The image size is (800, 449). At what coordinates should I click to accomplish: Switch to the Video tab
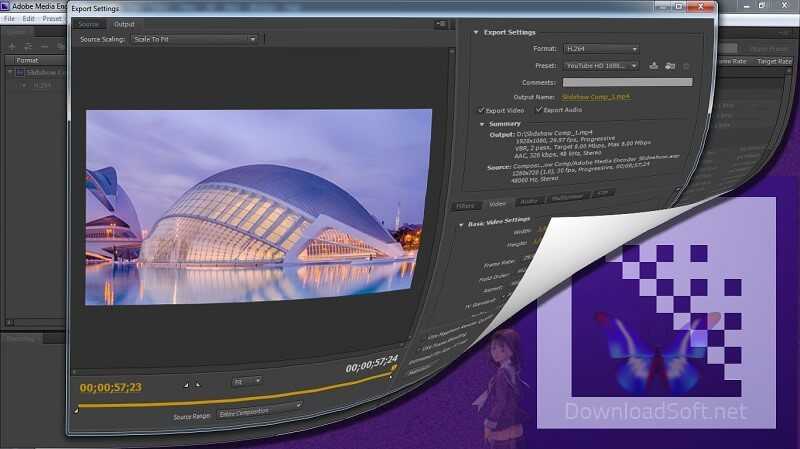click(497, 204)
